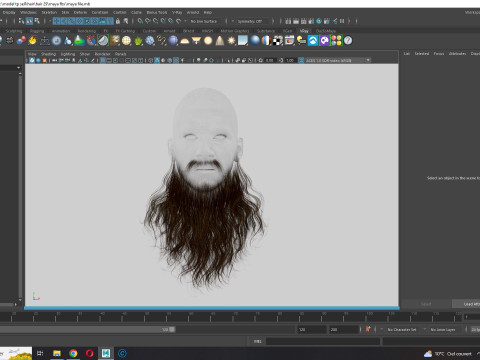Select by component type mode icon

(37, 21)
